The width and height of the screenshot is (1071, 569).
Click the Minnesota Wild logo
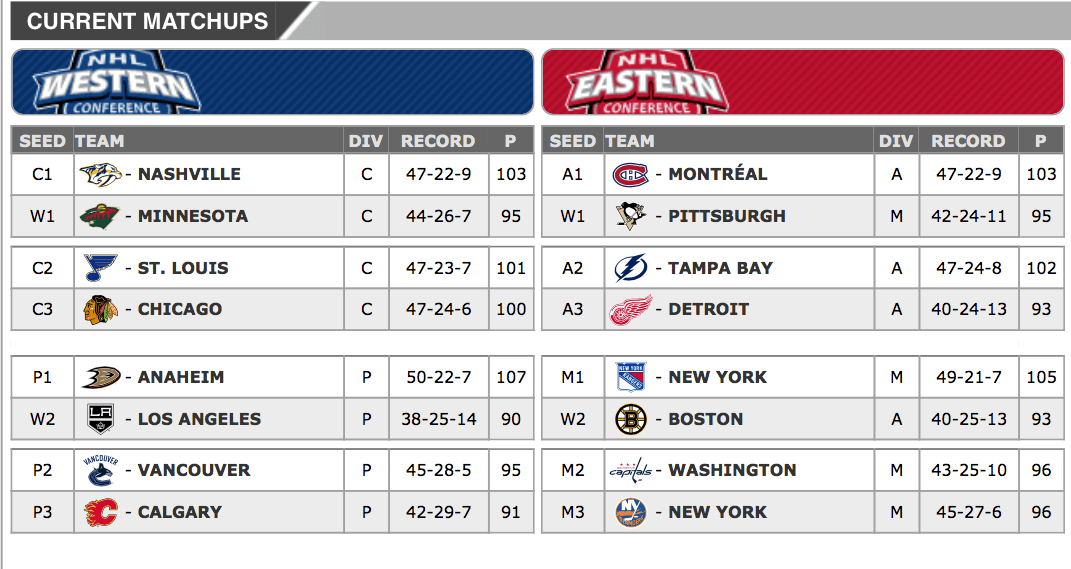pos(100,216)
